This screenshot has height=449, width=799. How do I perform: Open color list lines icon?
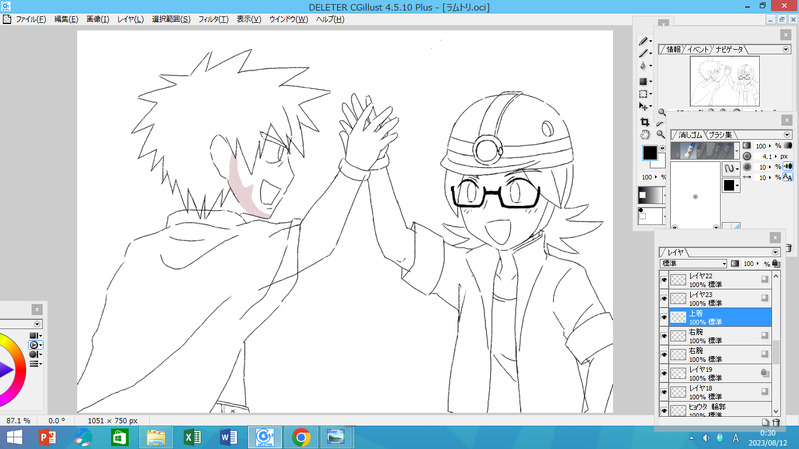click(x=34, y=363)
